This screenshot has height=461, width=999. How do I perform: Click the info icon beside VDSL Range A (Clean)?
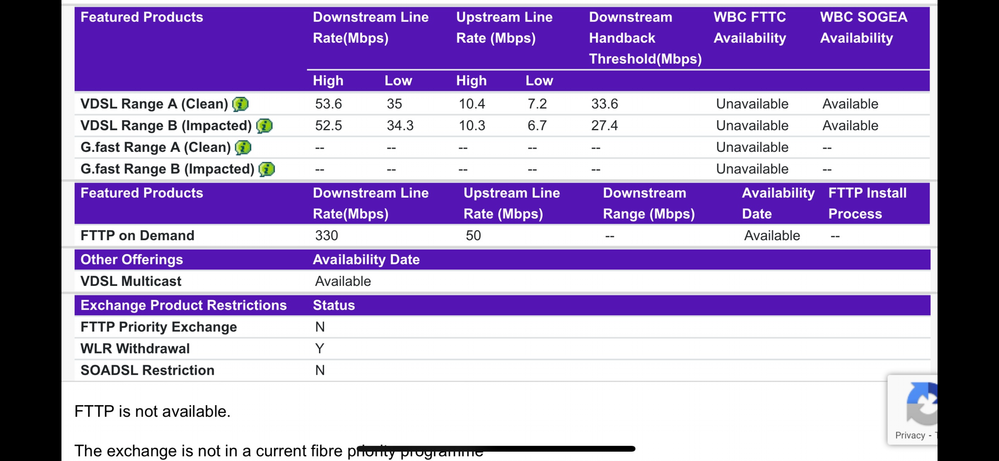[x=241, y=104]
